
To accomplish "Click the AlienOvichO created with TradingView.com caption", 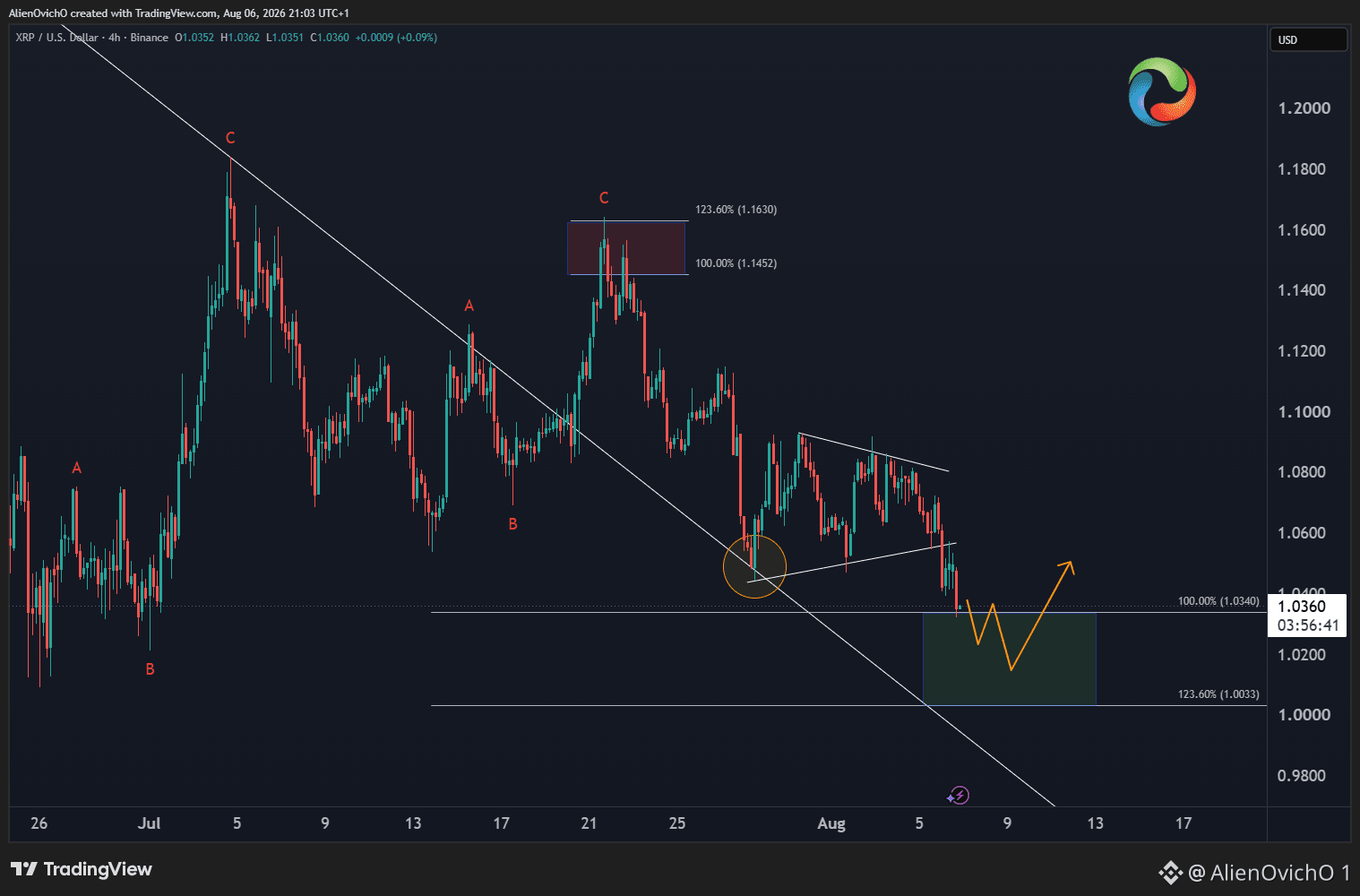I will coord(179,13).
